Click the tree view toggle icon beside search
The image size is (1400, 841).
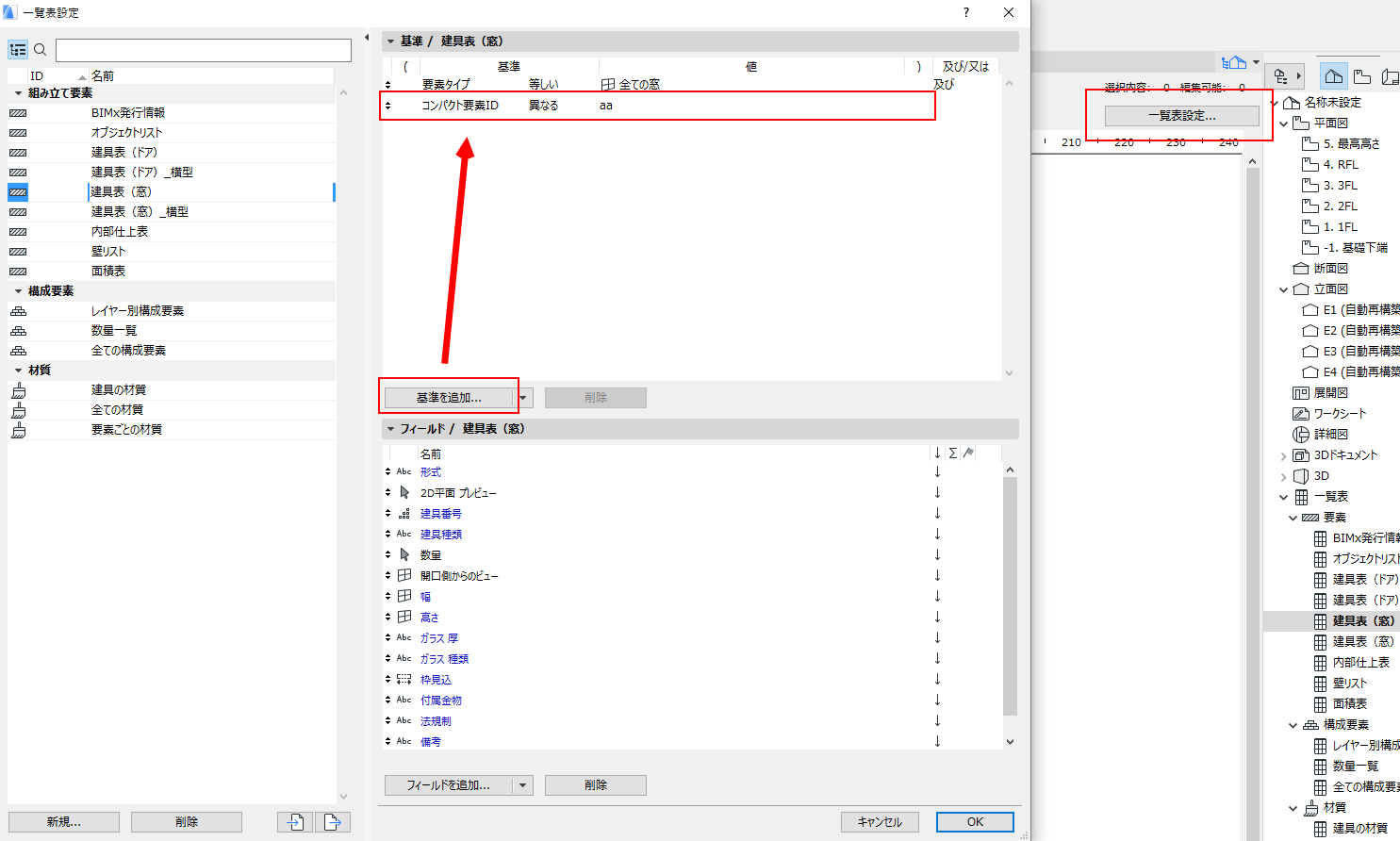point(18,50)
